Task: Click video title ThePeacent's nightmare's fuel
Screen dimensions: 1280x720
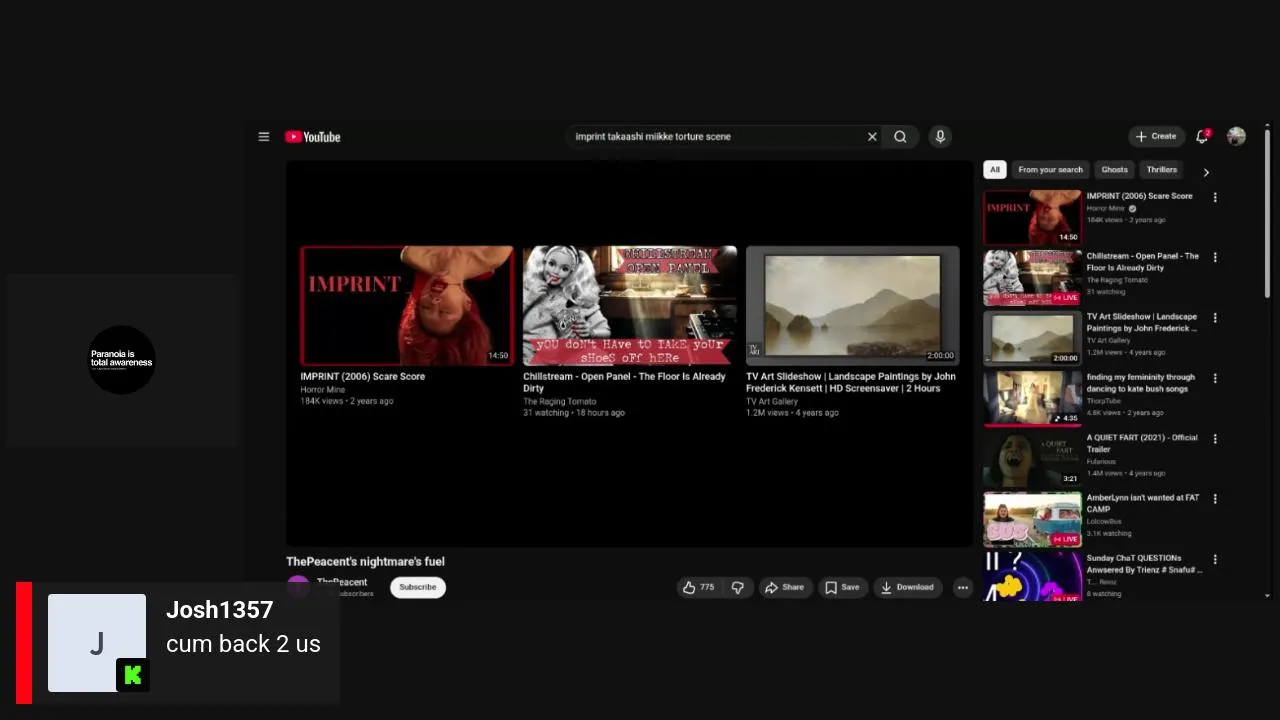Action: 365,562
